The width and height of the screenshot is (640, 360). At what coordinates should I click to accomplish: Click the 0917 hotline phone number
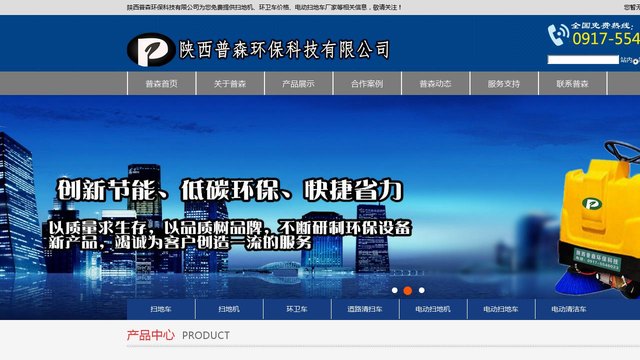click(x=606, y=39)
